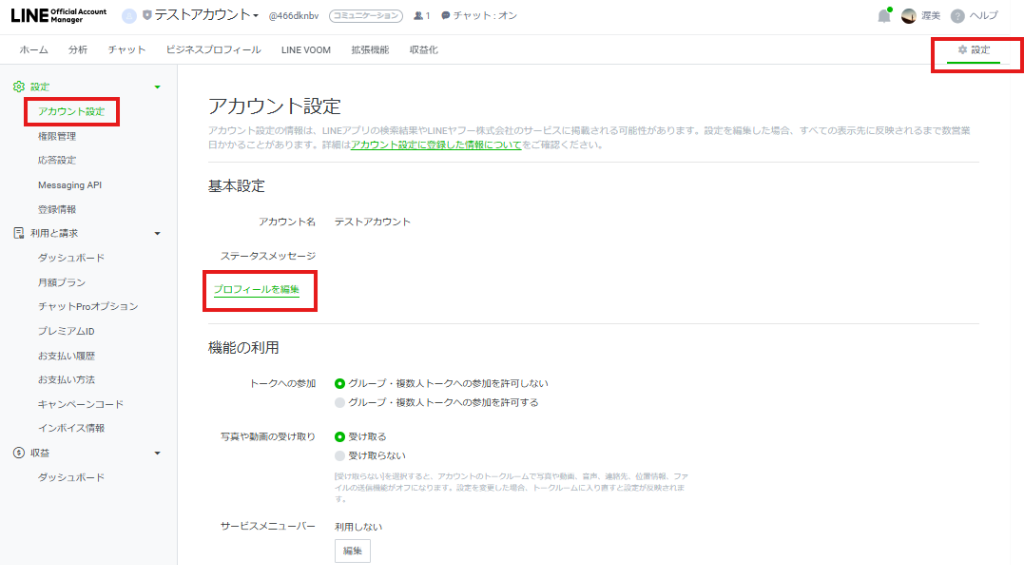Open 登録情報 in the sidebar
The image size is (1024, 565).
tap(57, 209)
